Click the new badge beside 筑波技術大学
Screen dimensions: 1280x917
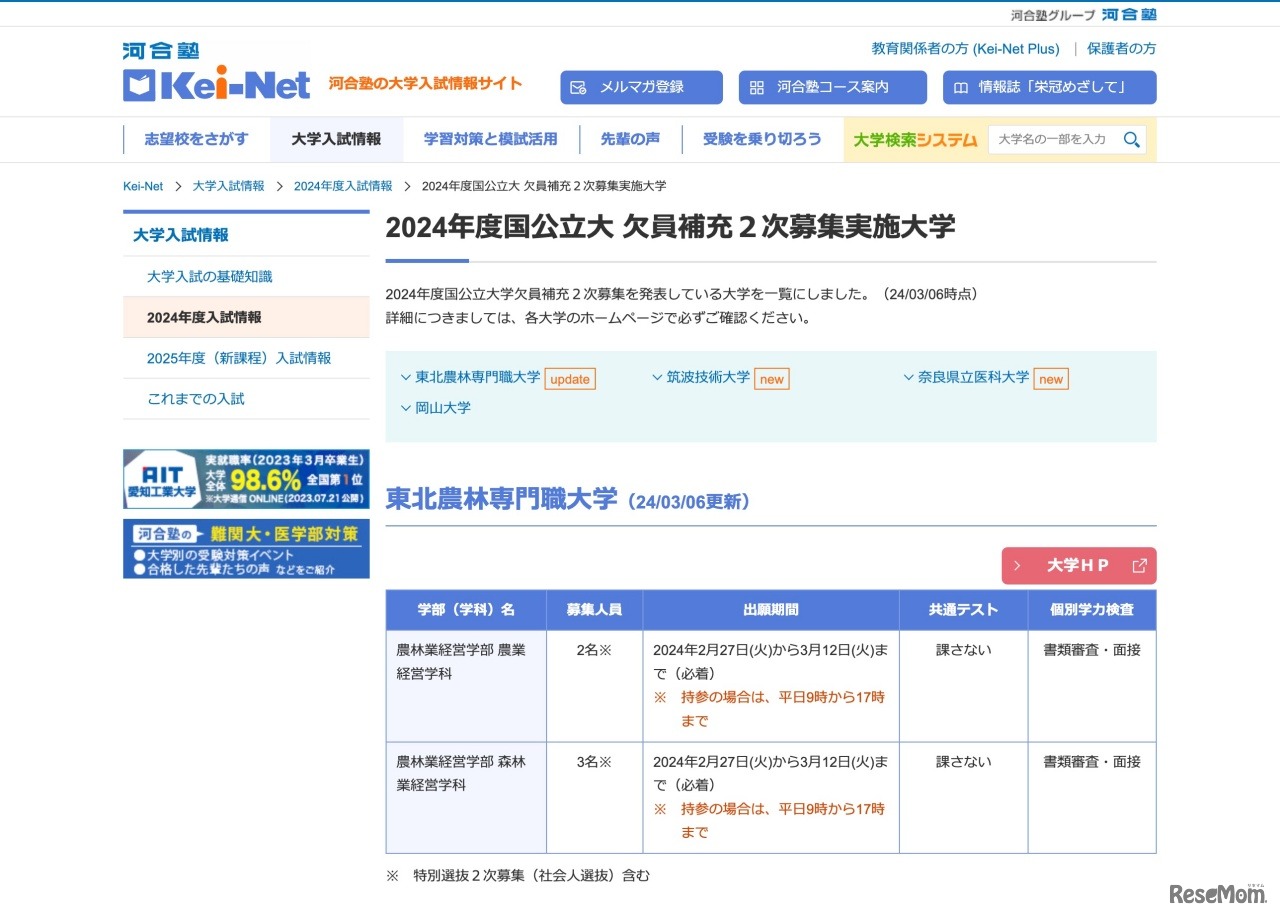click(x=771, y=379)
